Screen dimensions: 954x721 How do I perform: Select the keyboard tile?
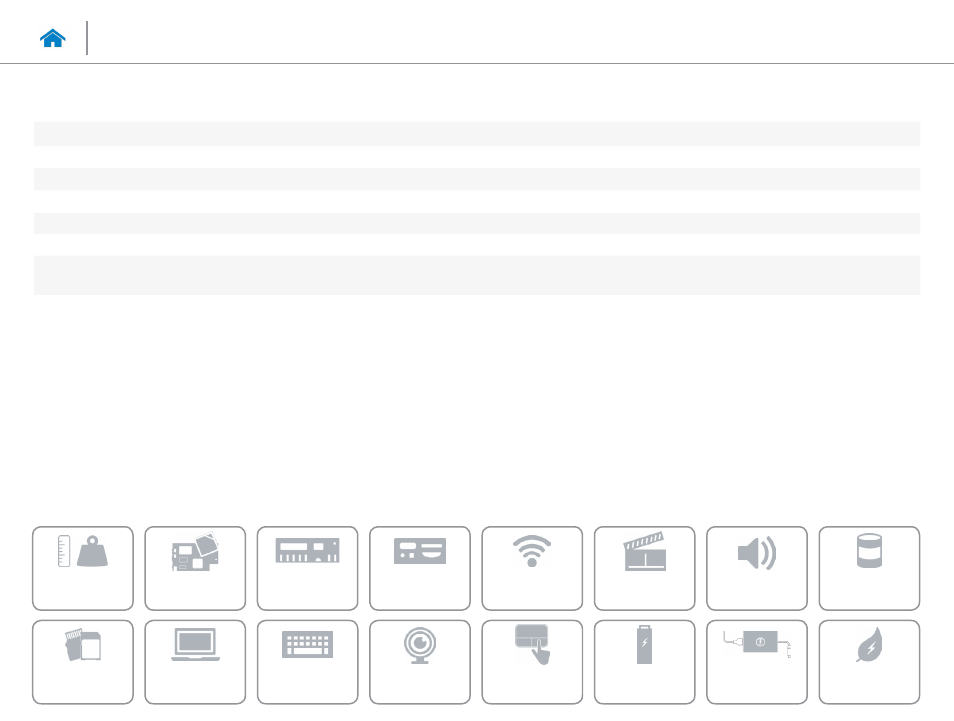(x=307, y=662)
